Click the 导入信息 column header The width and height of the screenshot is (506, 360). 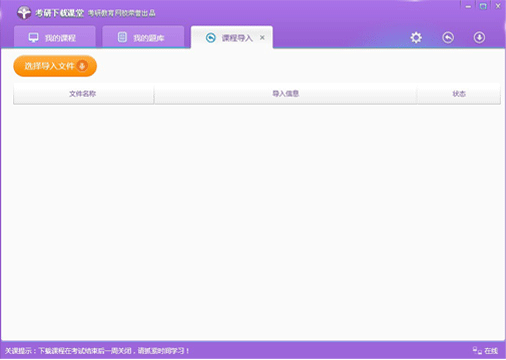coord(286,94)
